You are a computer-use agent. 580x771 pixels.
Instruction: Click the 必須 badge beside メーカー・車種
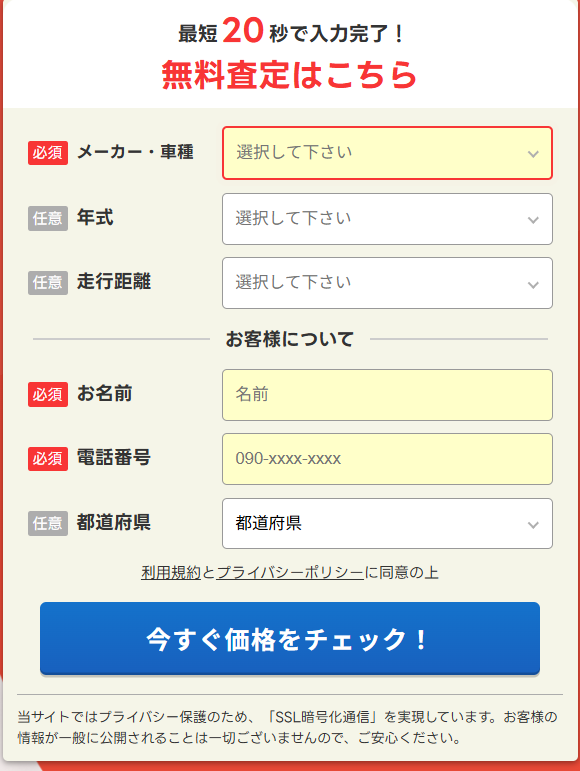[x=48, y=153]
